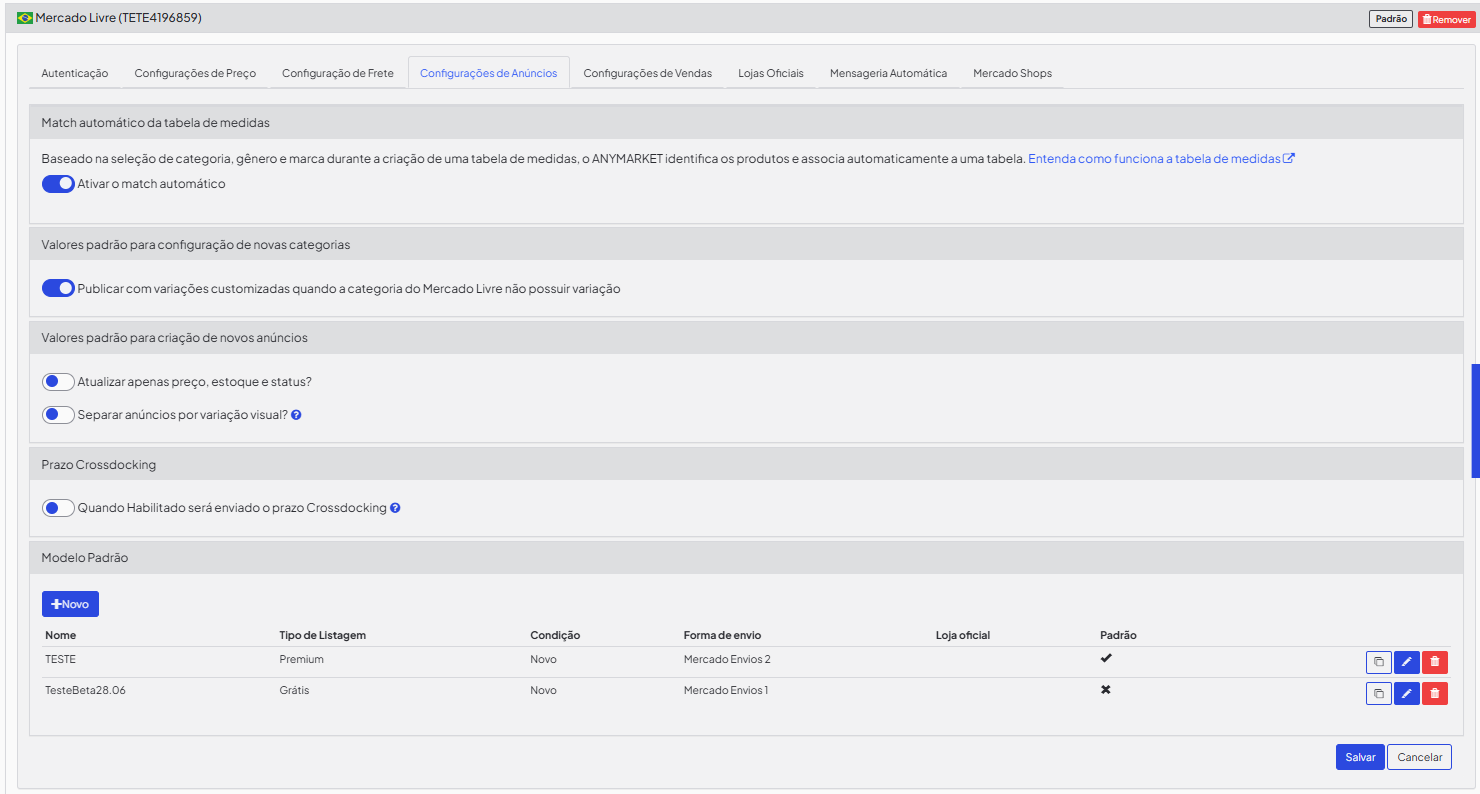Switch to Mercado Shops tab
Viewport: 1480px width, 794px height.
pos(1012,73)
